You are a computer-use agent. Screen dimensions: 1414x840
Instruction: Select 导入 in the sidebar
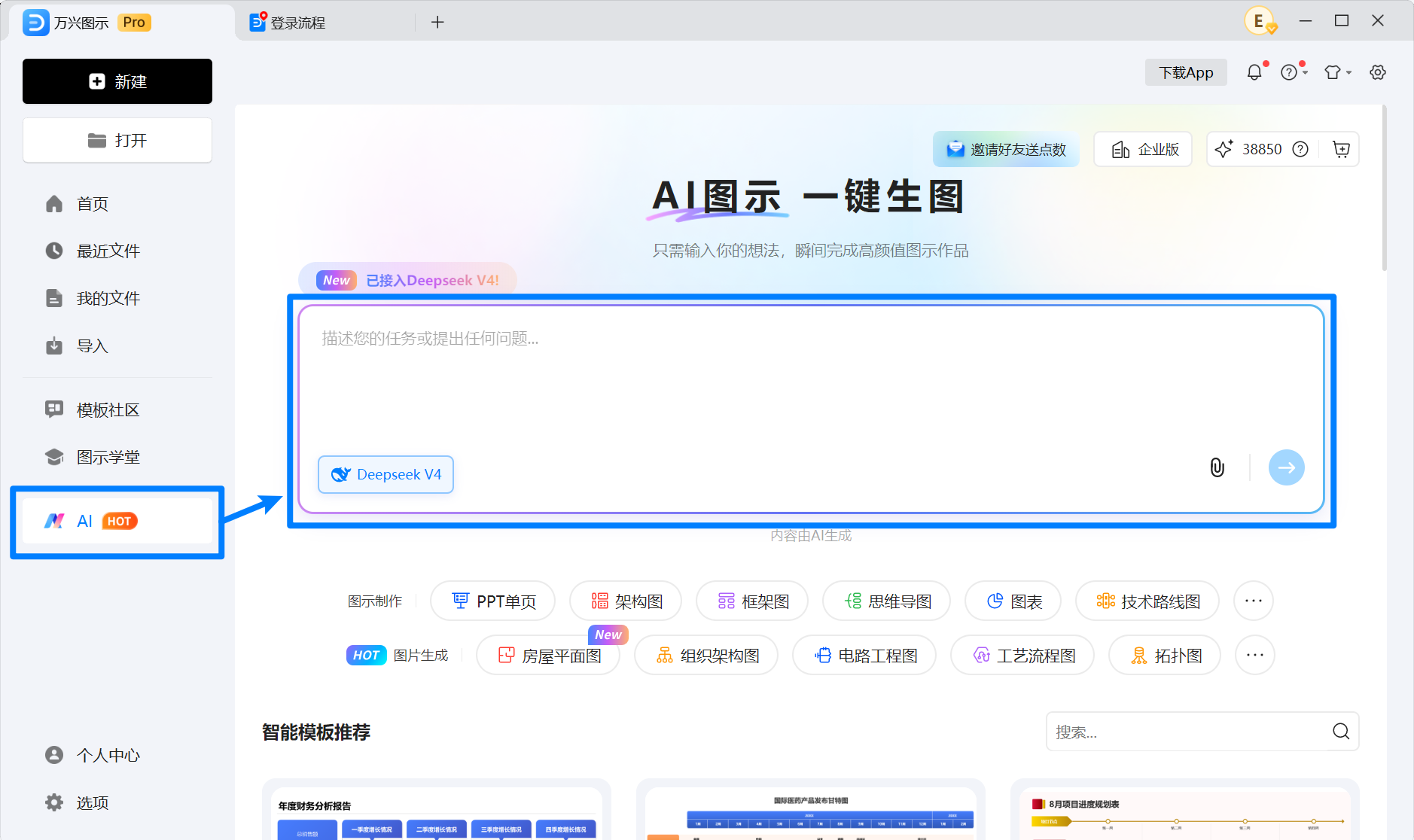pos(117,345)
